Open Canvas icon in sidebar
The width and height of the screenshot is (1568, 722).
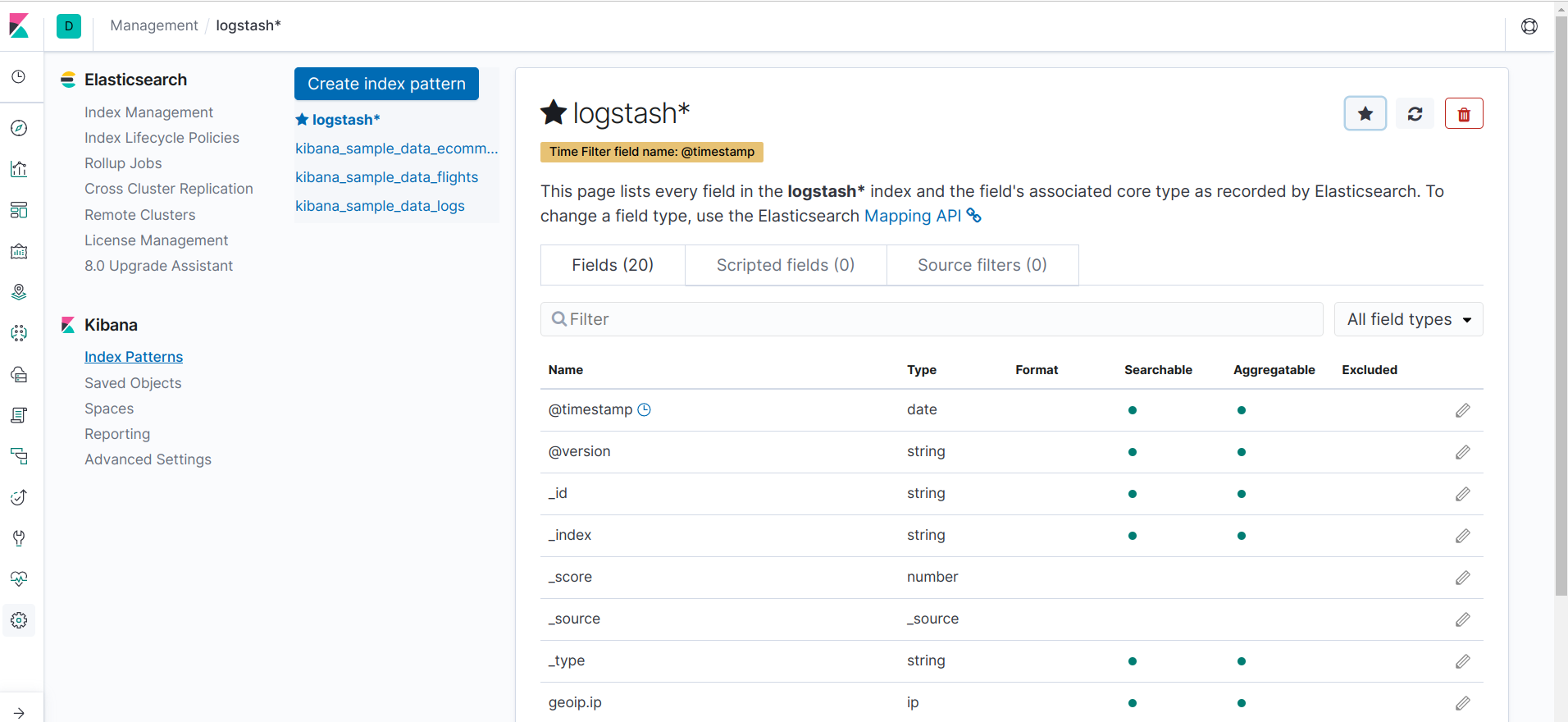(19, 251)
